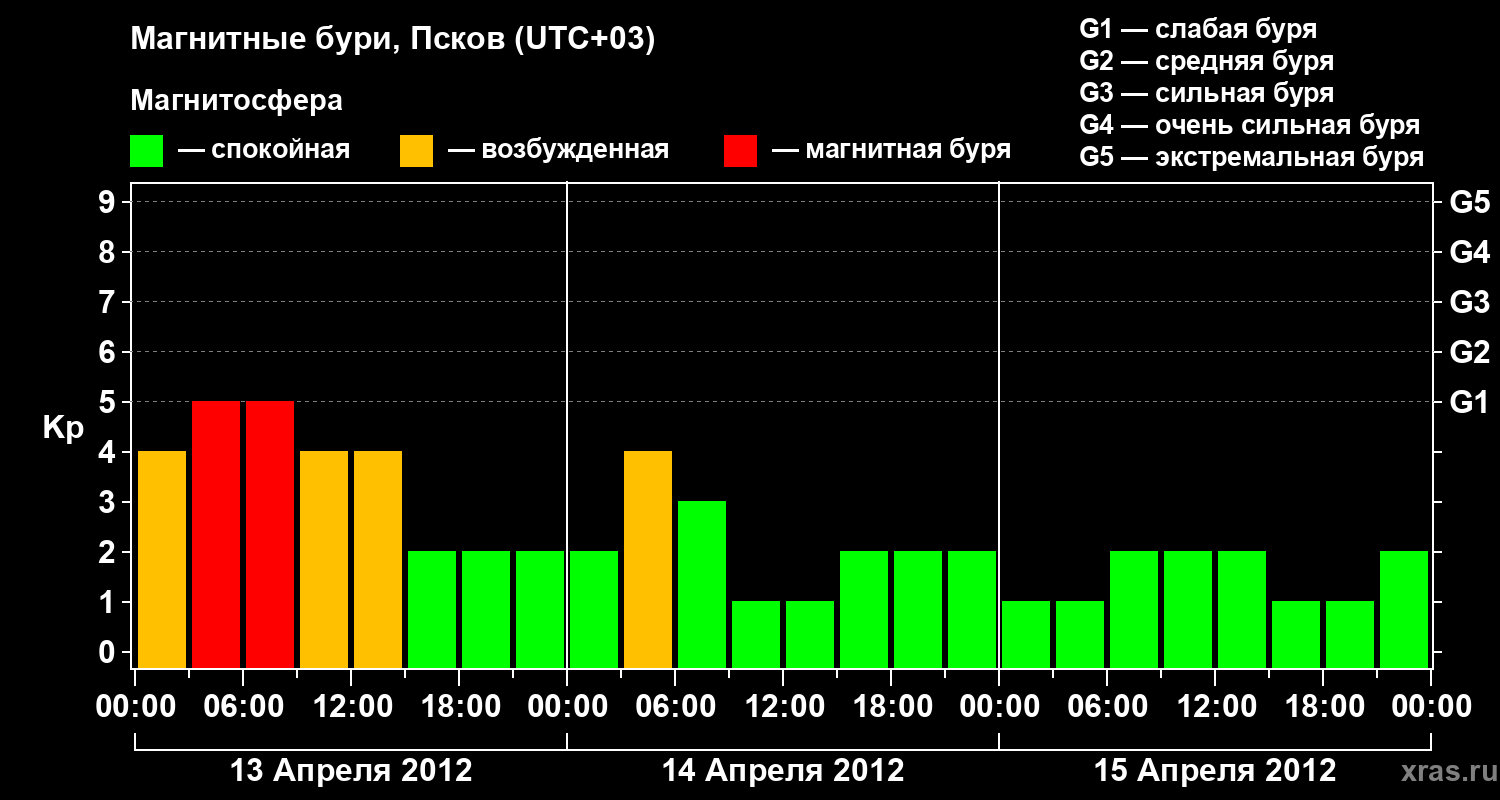Viewport: 1500px width, 800px height.
Task: Click the 06:00 time label for 13 April
Action: pyautogui.click(x=243, y=707)
